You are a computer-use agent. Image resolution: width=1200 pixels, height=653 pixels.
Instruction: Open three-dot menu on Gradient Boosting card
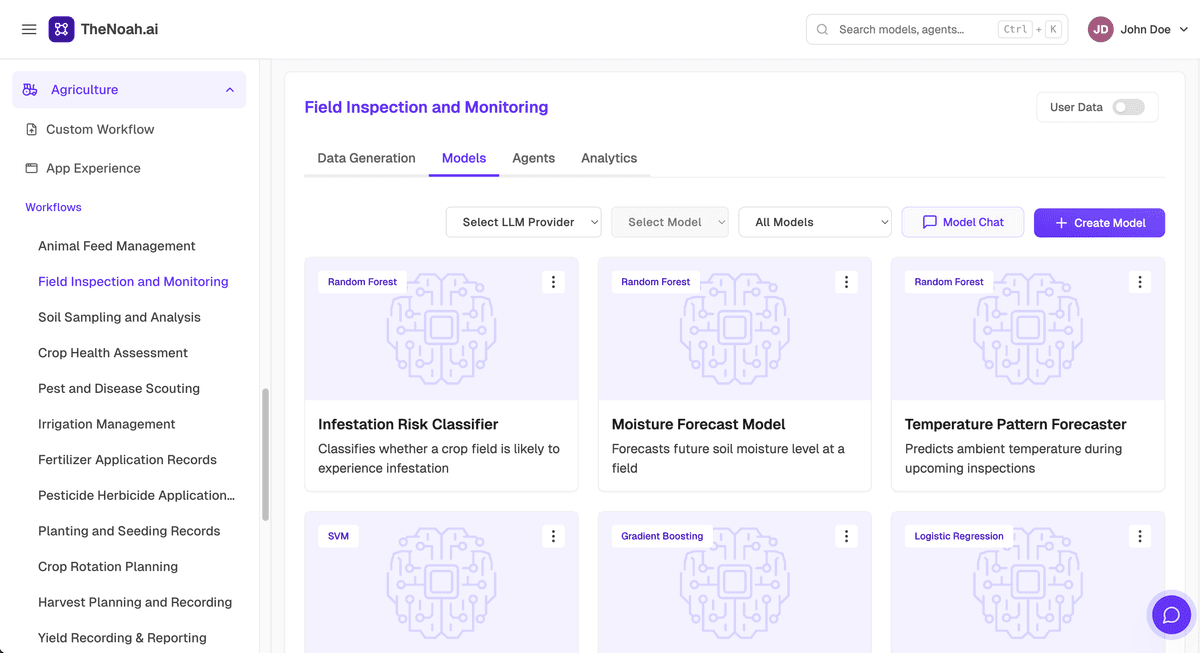tap(846, 537)
